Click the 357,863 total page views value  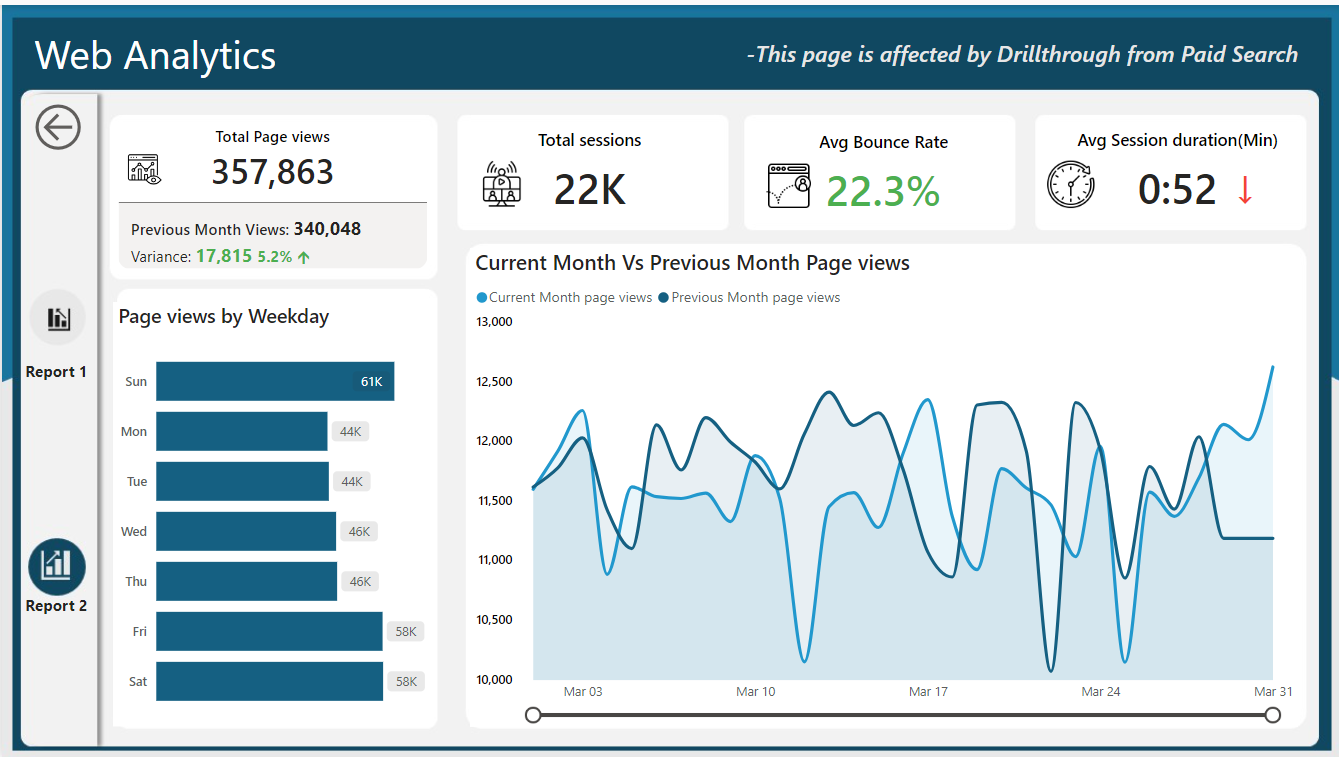[272, 172]
